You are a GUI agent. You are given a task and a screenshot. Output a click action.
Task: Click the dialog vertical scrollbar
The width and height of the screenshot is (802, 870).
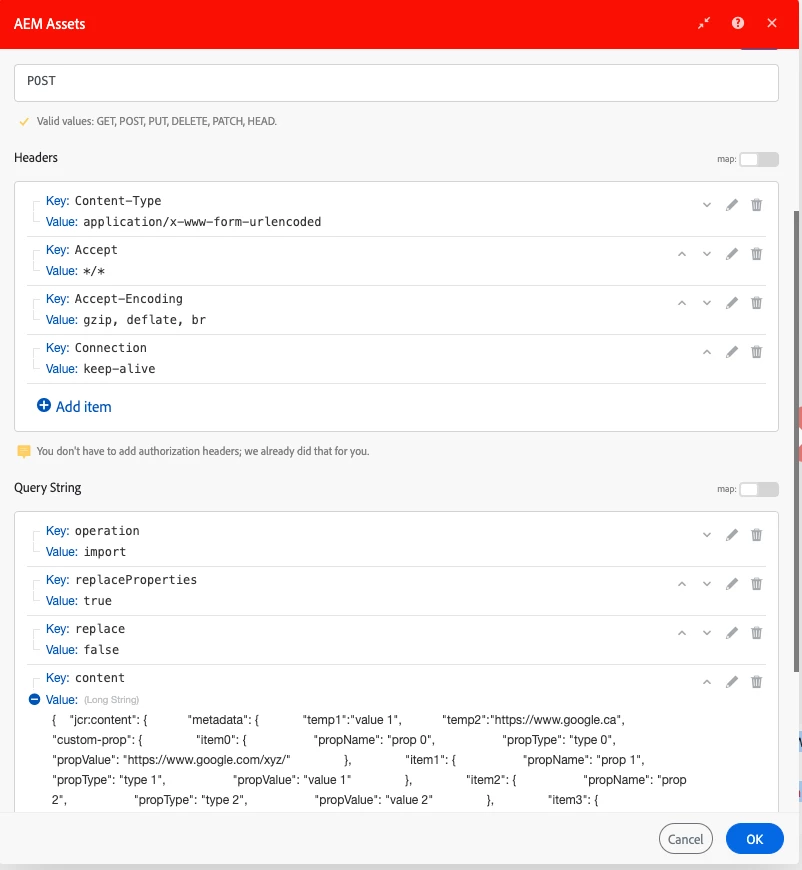click(x=798, y=441)
